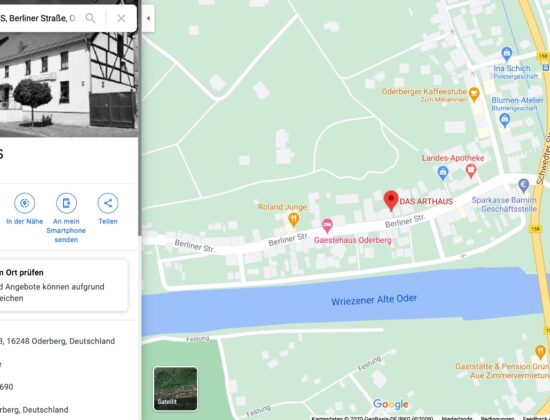Click the Oderberg, Deutschland address line
This screenshot has height=420, width=550.
point(58,341)
